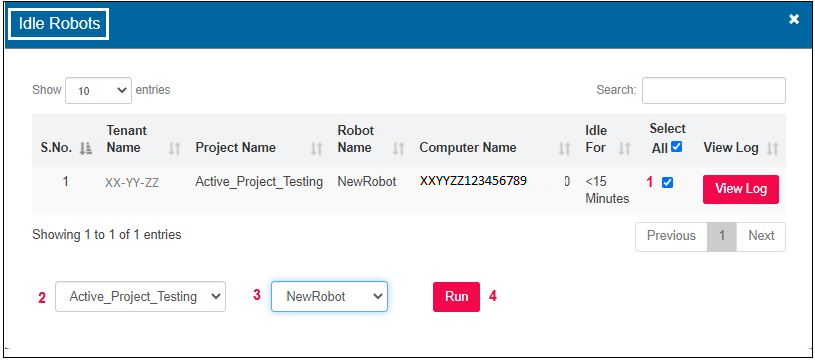This screenshot has width=815, height=361.
Task: Close the Idle Robots dialog
Action: click(x=794, y=19)
